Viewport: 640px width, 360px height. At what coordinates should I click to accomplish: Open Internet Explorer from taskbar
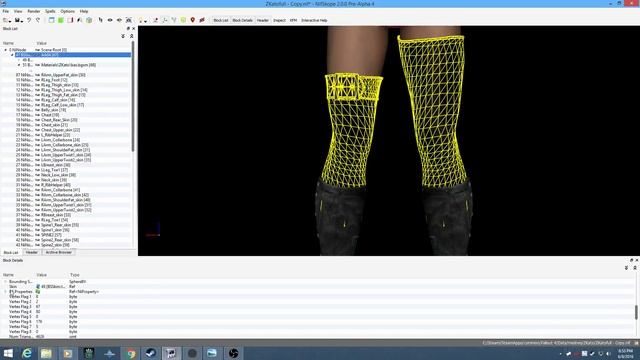click(27, 353)
